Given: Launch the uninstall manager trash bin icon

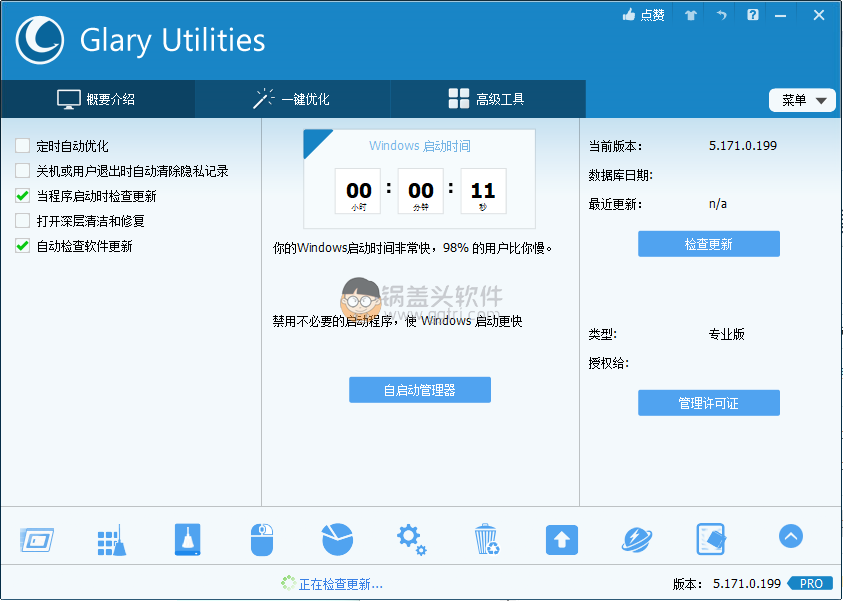Looking at the screenshot, I should pyautogui.click(x=487, y=539).
